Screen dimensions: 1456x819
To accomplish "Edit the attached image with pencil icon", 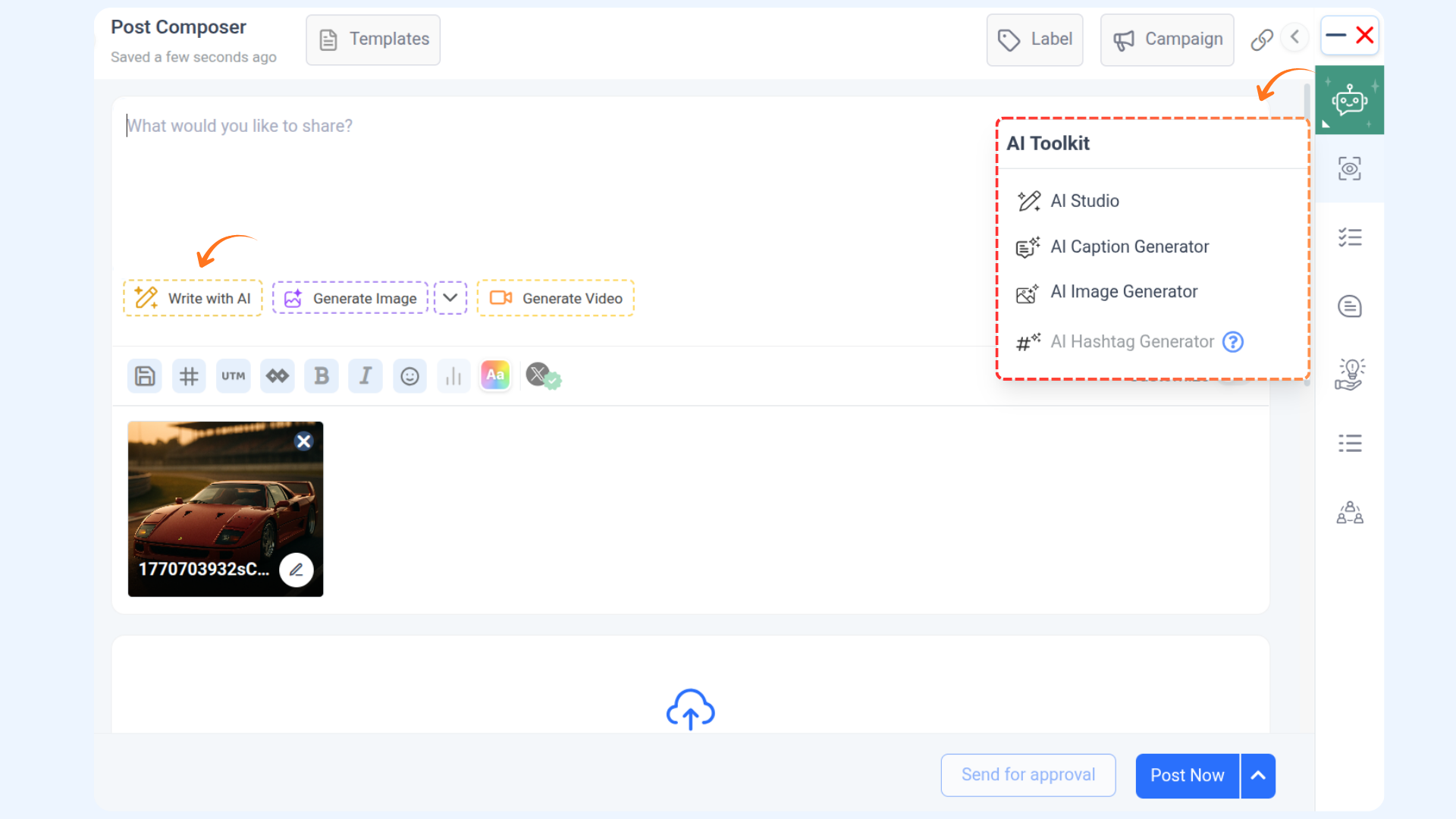I will pos(297,570).
